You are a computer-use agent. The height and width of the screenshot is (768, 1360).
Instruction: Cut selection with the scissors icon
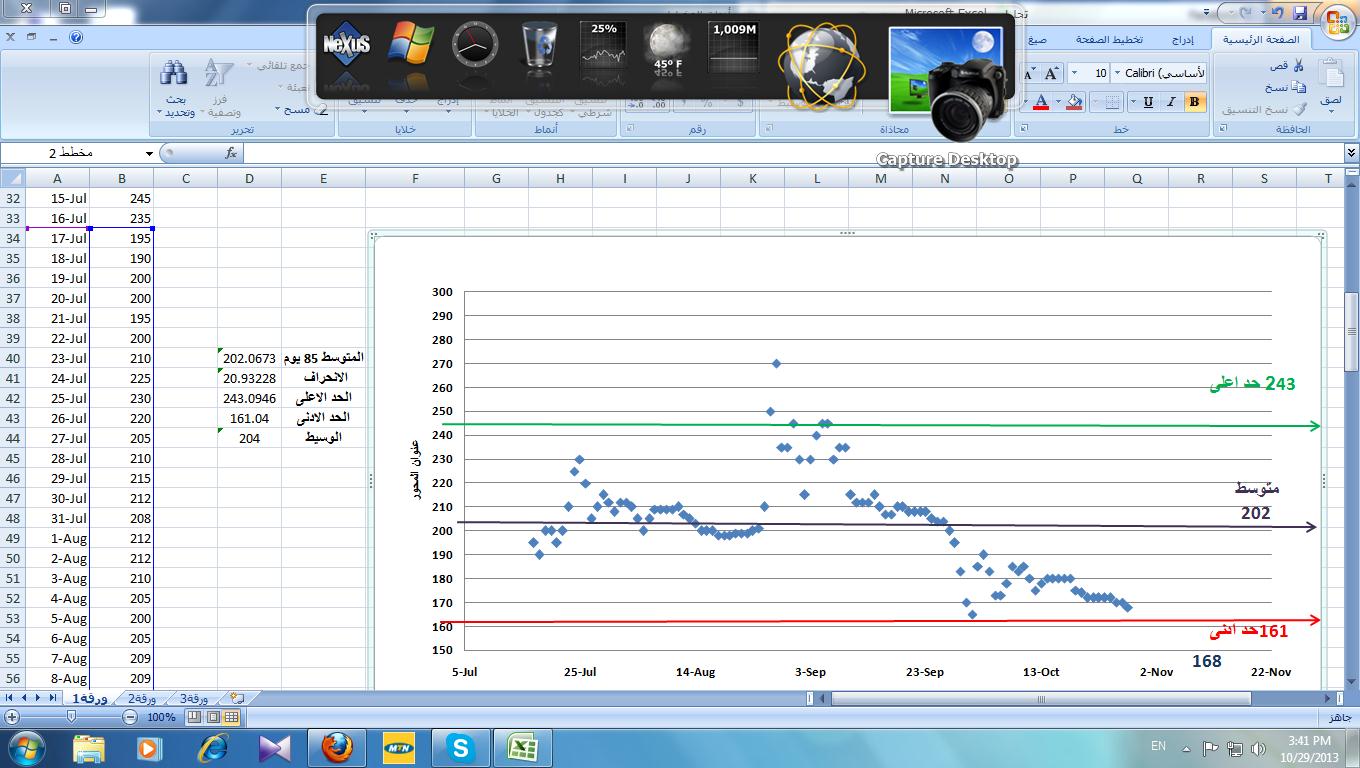[x=1298, y=65]
